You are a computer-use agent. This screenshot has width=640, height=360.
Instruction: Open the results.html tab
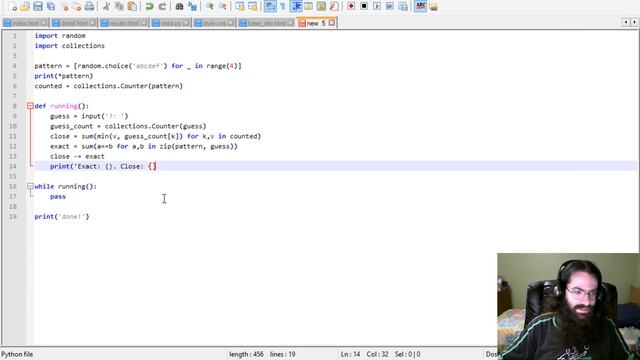(x=124, y=23)
